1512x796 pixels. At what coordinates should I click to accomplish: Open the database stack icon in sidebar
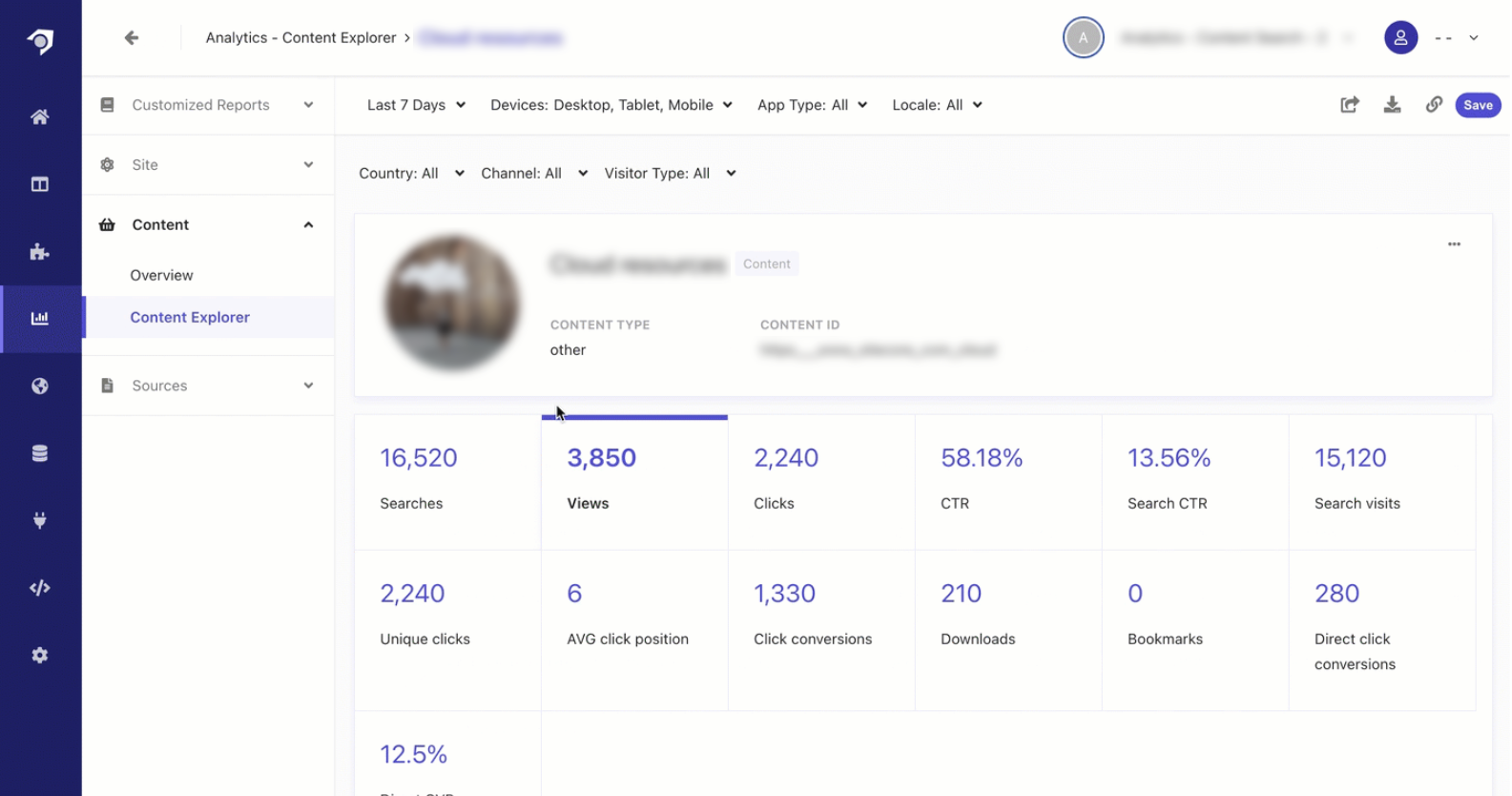pos(40,453)
